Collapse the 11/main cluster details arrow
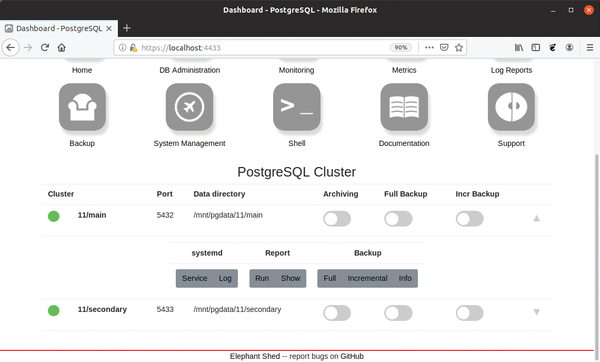 pyautogui.click(x=536, y=218)
